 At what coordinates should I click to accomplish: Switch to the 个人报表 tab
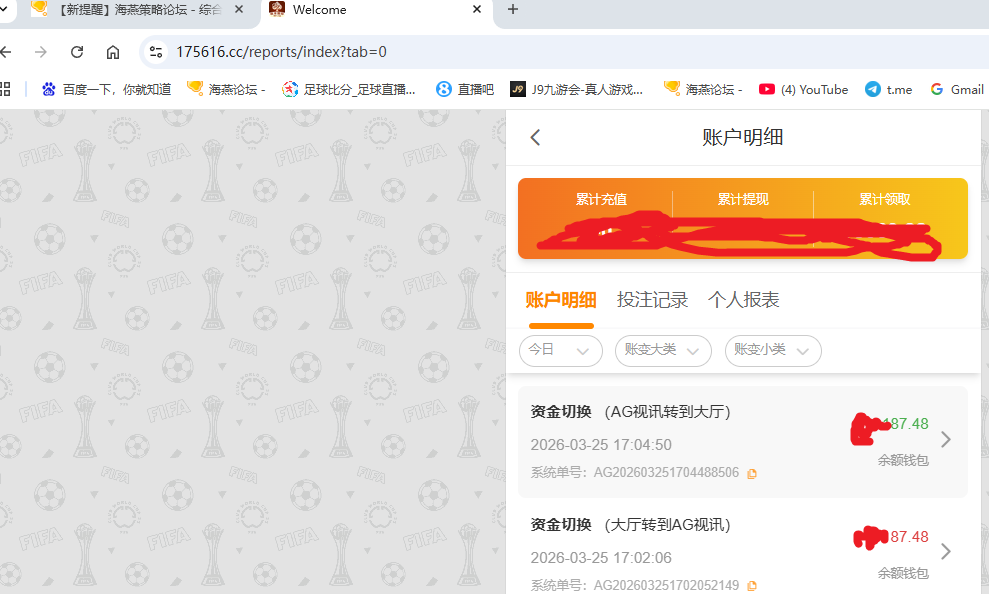point(745,299)
